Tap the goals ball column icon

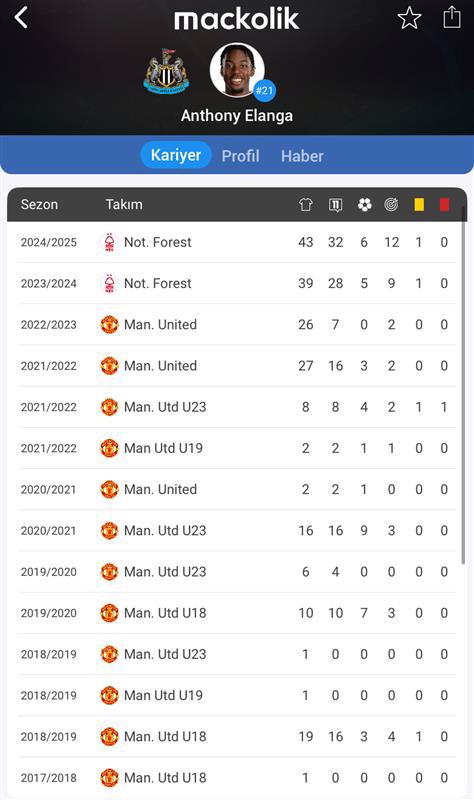click(364, 205)
